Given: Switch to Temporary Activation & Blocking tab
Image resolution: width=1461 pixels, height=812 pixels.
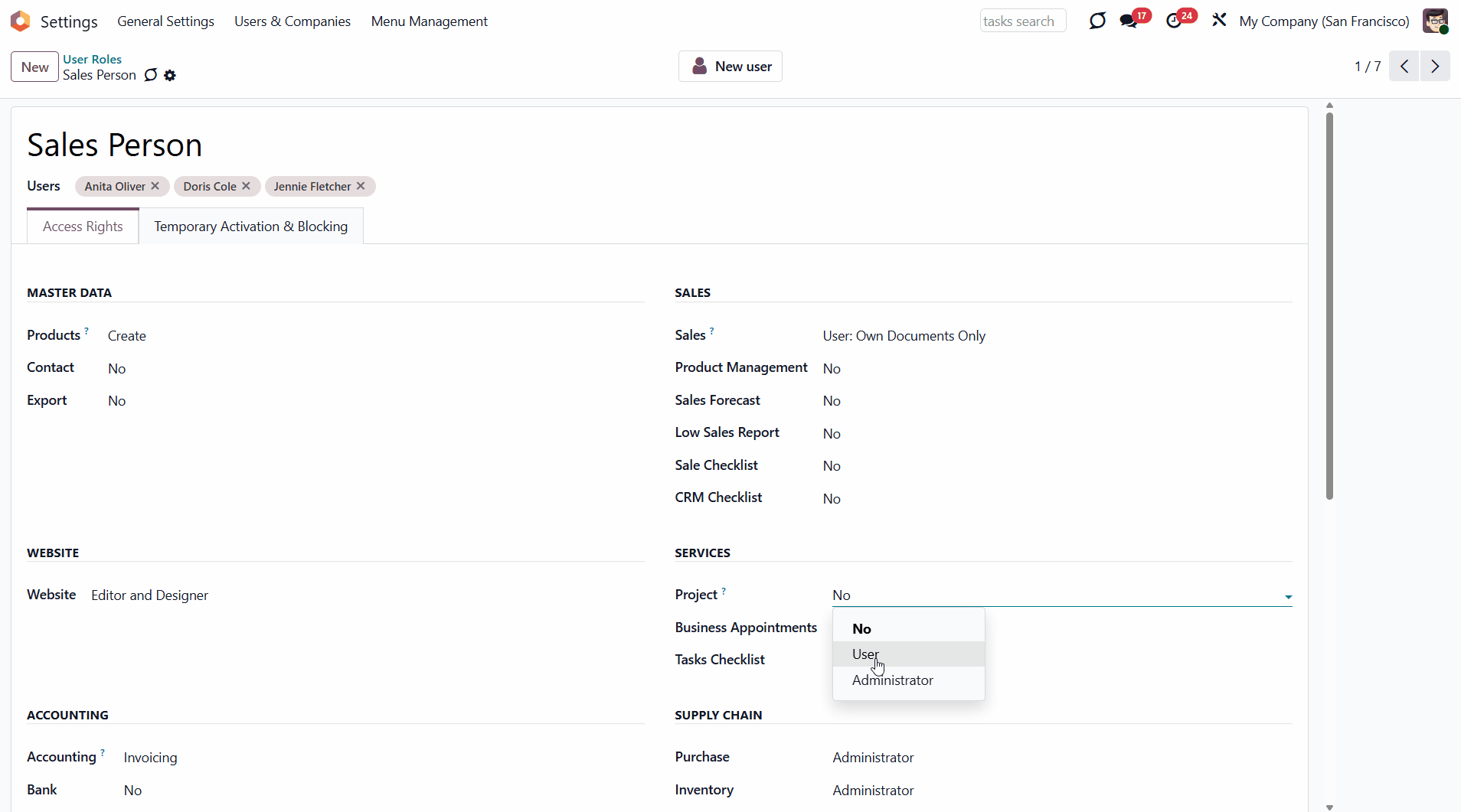Looking at the screenshot, I should [x=250, y=227].
